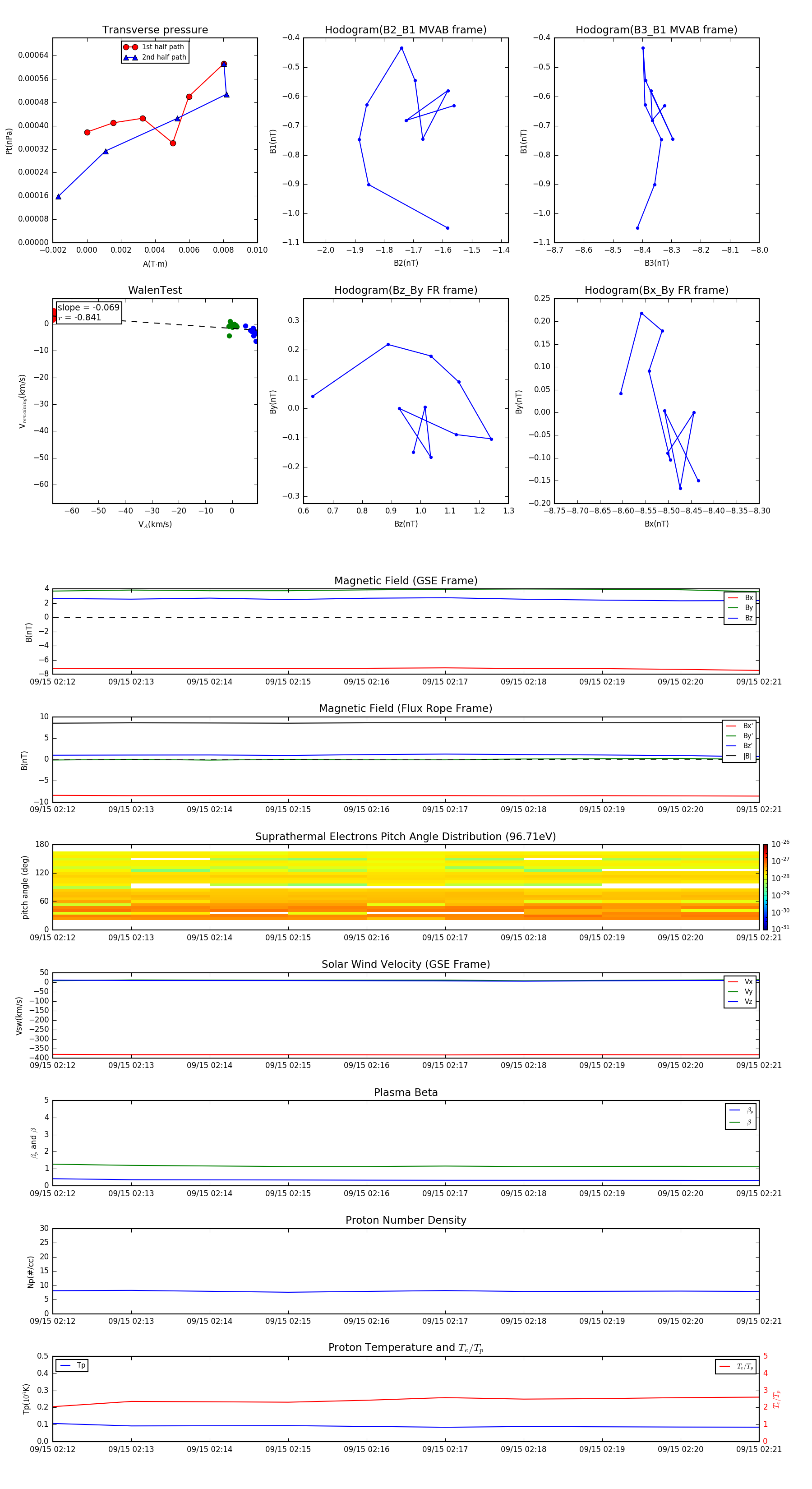Screen dimensions: 812x1489
Task: Click the 'Proton Number Density' title
Action: [x=406, y=1220]
